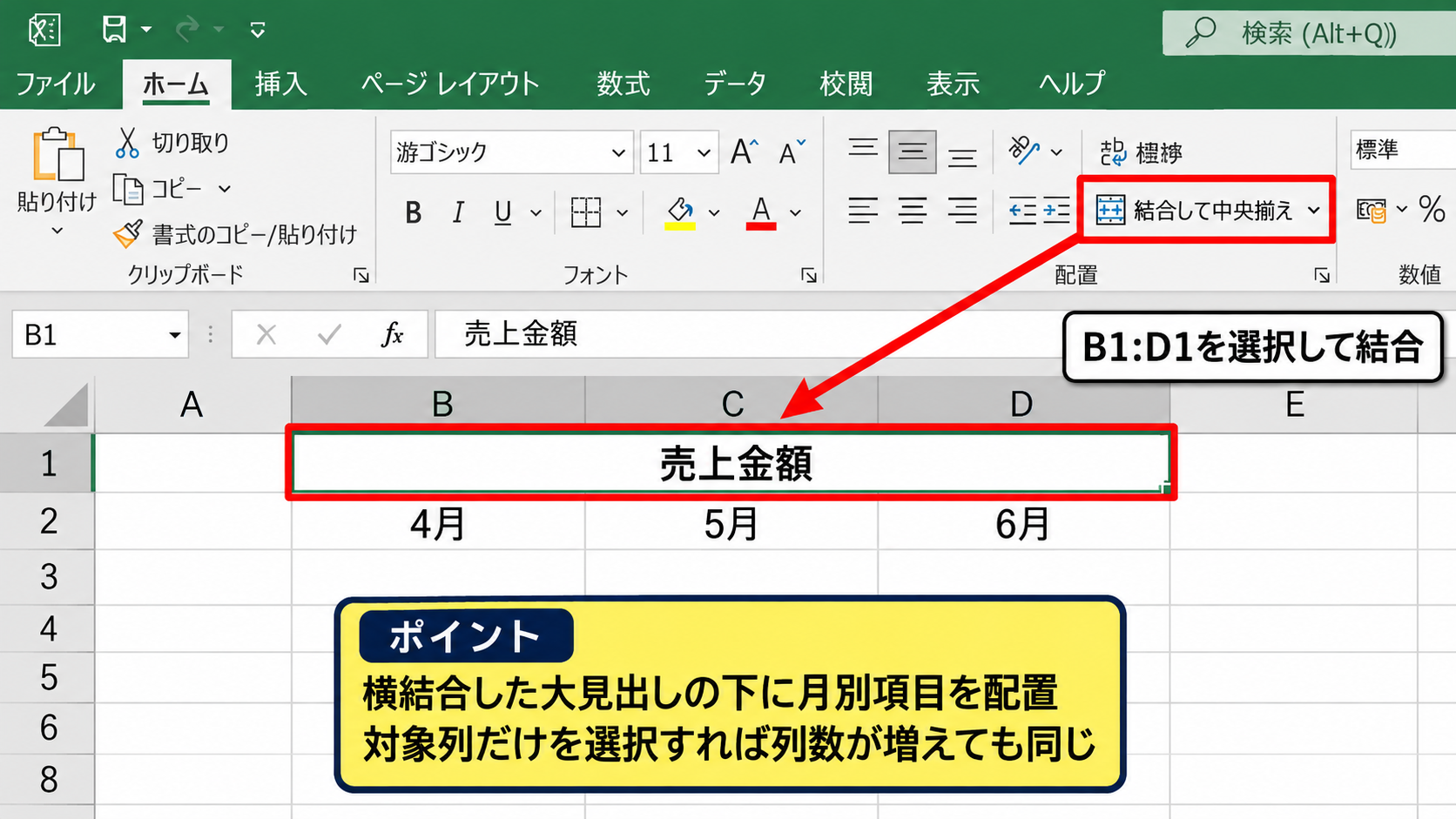Click the Save icon in title bar
Screen dimensions: 1456x819
[114, 30]
